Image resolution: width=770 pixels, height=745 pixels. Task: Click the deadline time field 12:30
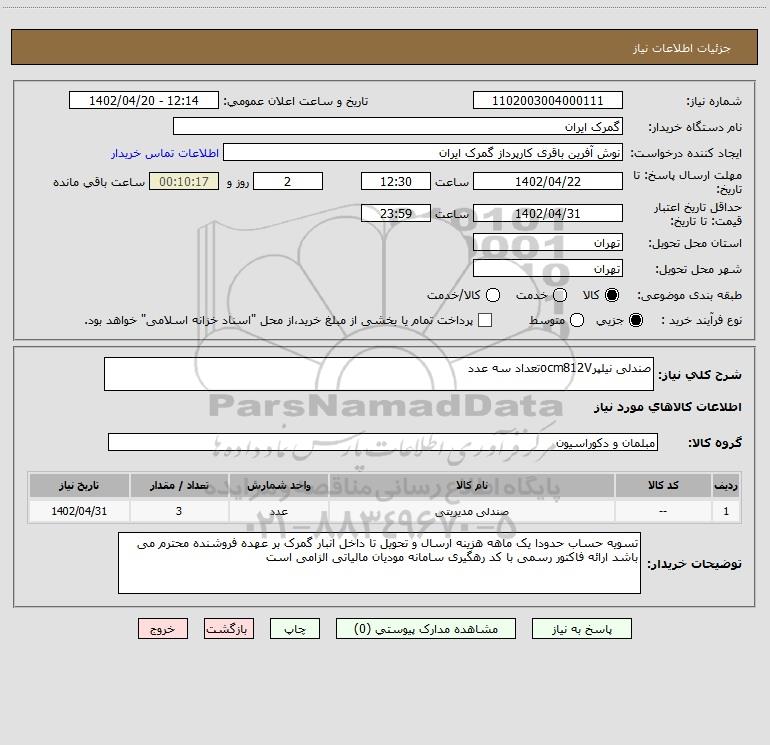[396, 181]
